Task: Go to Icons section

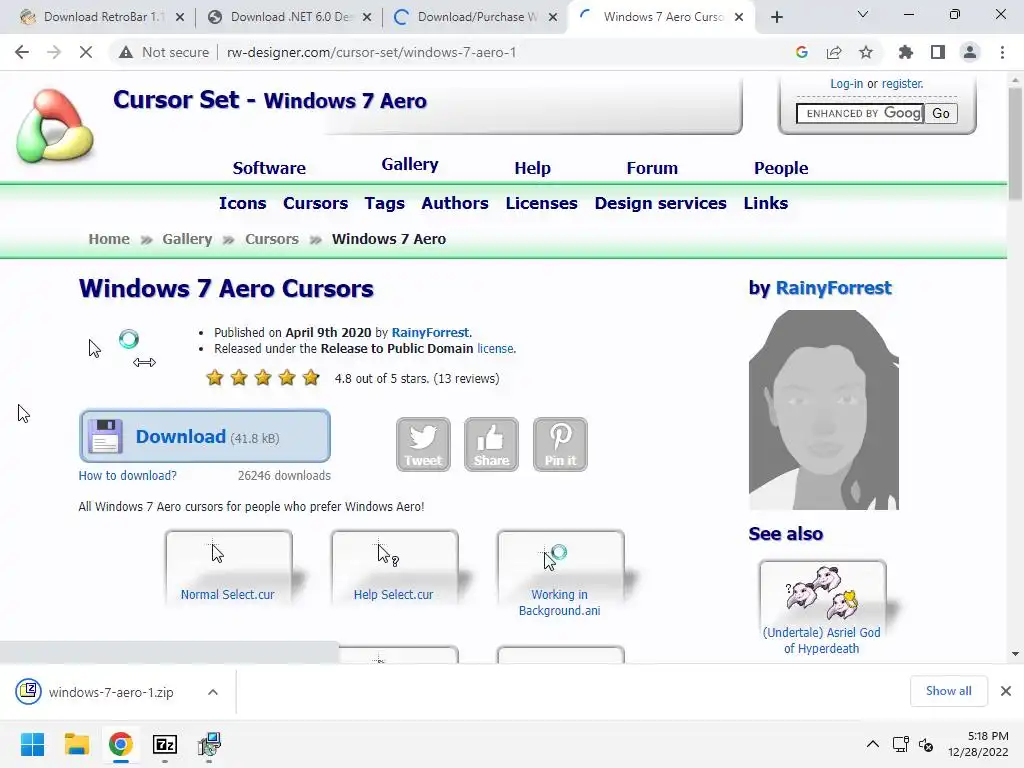Action: 242,203
